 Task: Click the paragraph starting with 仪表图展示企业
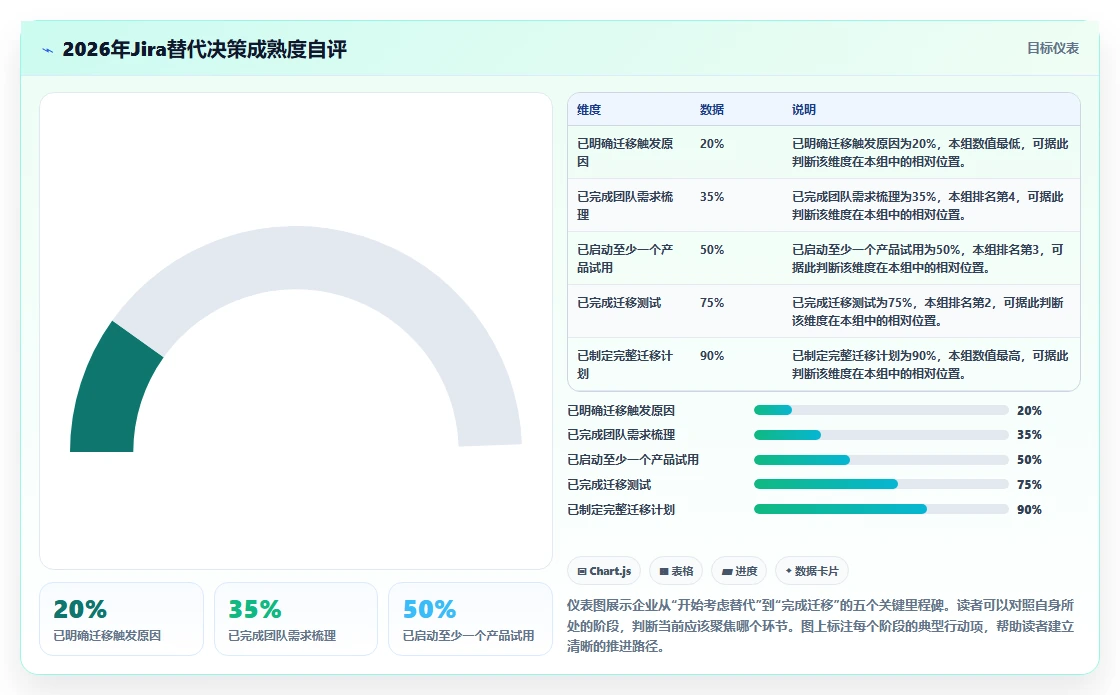click(x=821, y=626)
